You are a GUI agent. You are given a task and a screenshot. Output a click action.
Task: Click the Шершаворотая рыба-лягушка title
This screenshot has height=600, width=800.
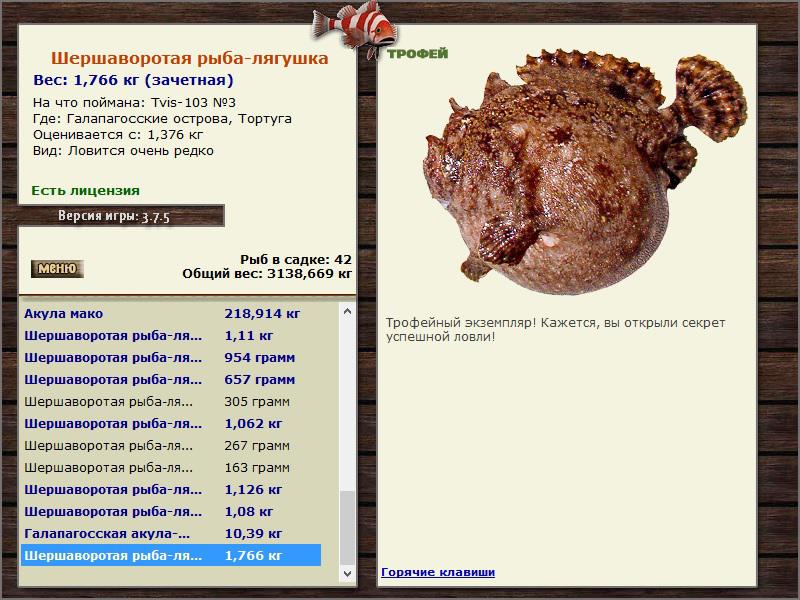tap(189, 58)
